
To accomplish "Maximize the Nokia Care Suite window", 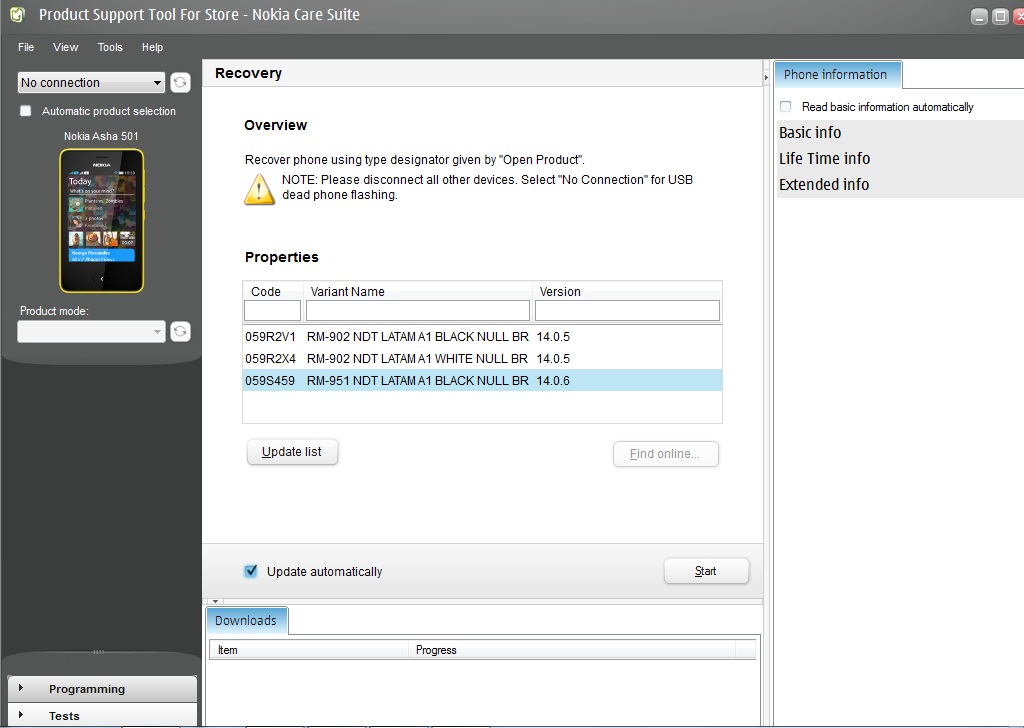I will [x=1000, y=17].
